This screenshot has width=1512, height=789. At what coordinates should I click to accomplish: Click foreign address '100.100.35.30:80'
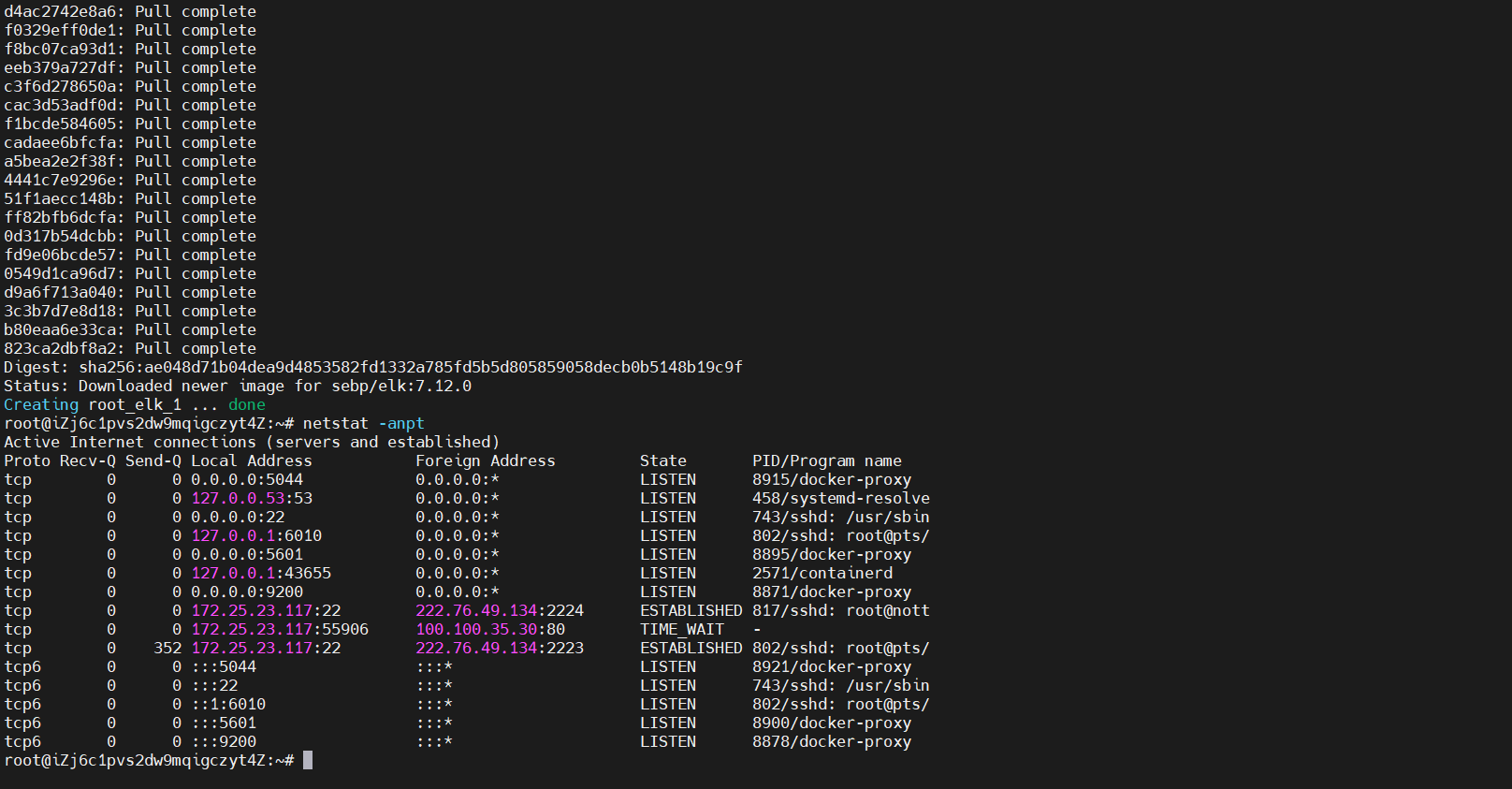[490, 629]
